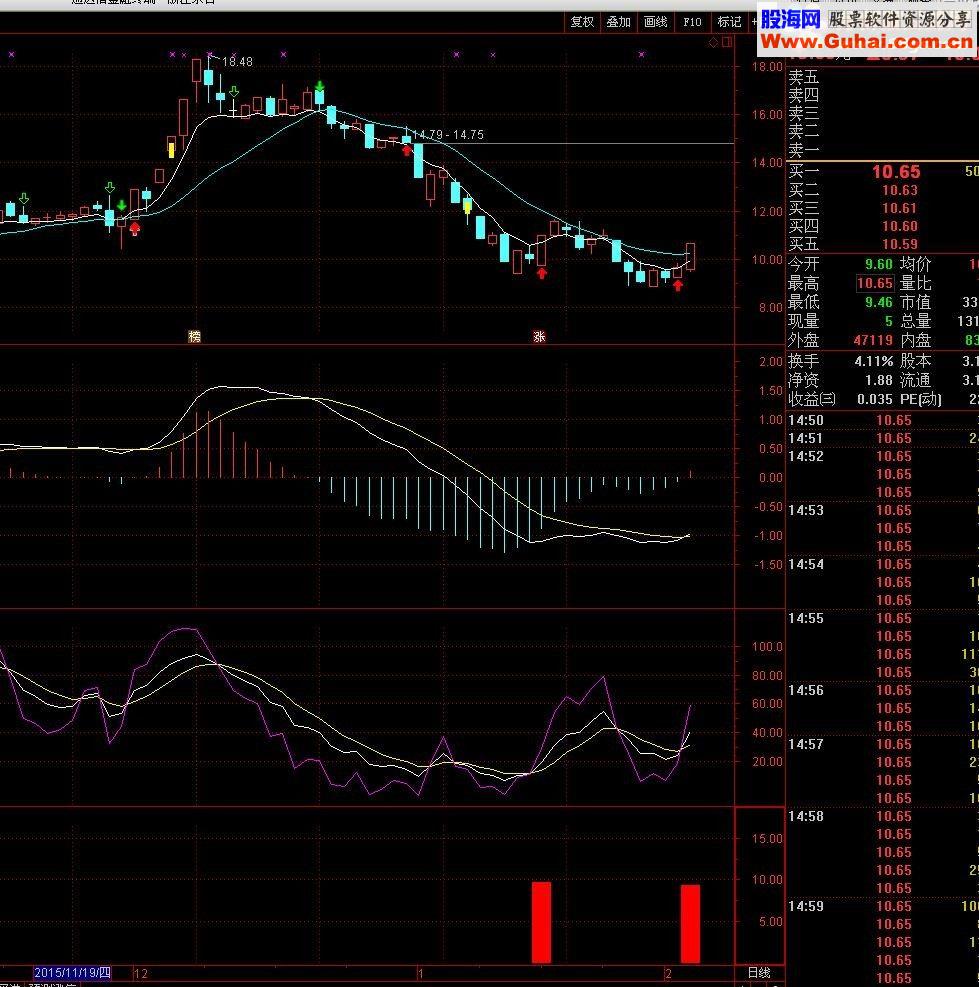Click the 卖五 ask row label
Image resolution: width=979 pixels, height=987 pixels.
tap(804, 77)
